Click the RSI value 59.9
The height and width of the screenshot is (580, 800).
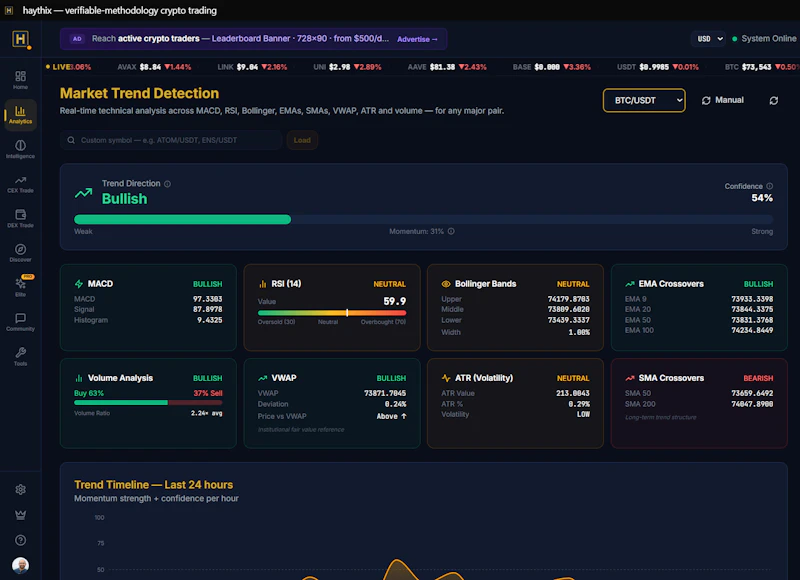coord(394,301)
